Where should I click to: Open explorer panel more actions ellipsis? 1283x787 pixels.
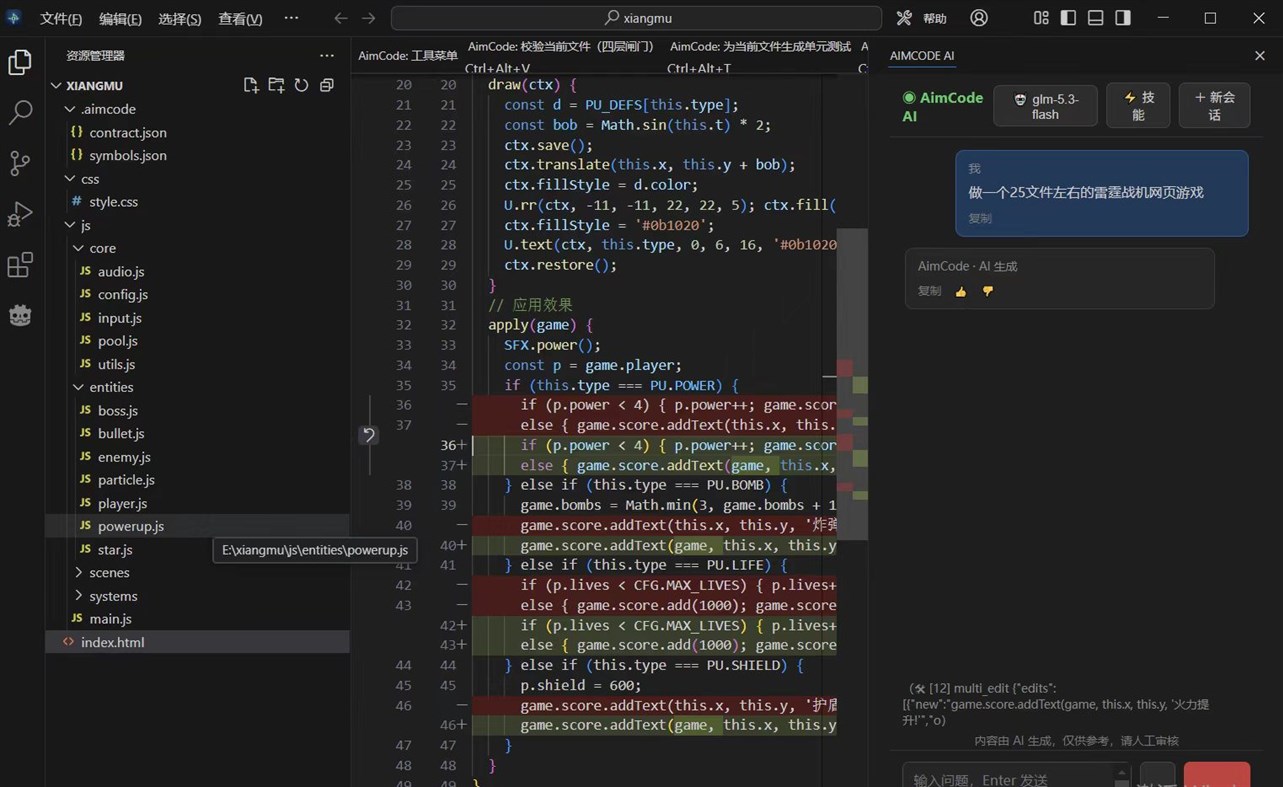pyautogui.click(x=327, y=55)
